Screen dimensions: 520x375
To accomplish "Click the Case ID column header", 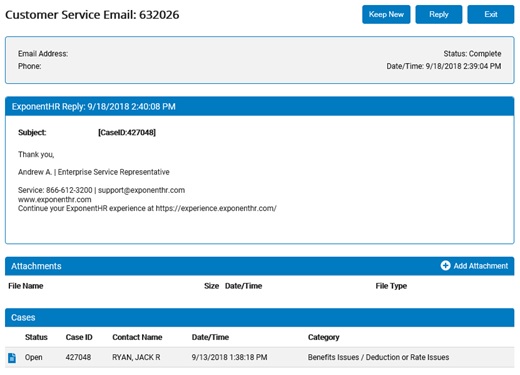I will point(79,337).
